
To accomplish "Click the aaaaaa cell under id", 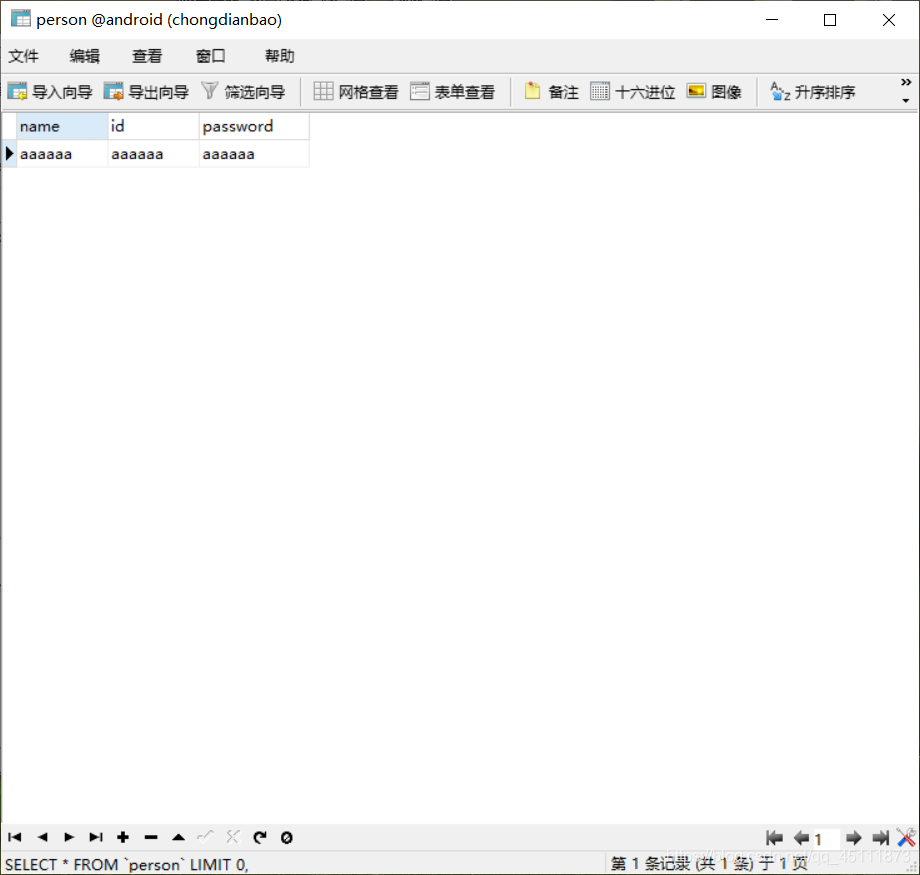I will 153,154.
